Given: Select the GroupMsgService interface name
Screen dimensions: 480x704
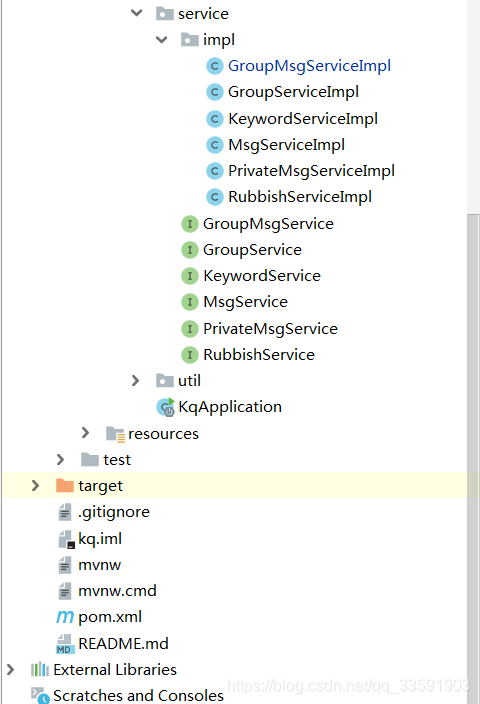Looking at the screenshot, I should [269, 224].
